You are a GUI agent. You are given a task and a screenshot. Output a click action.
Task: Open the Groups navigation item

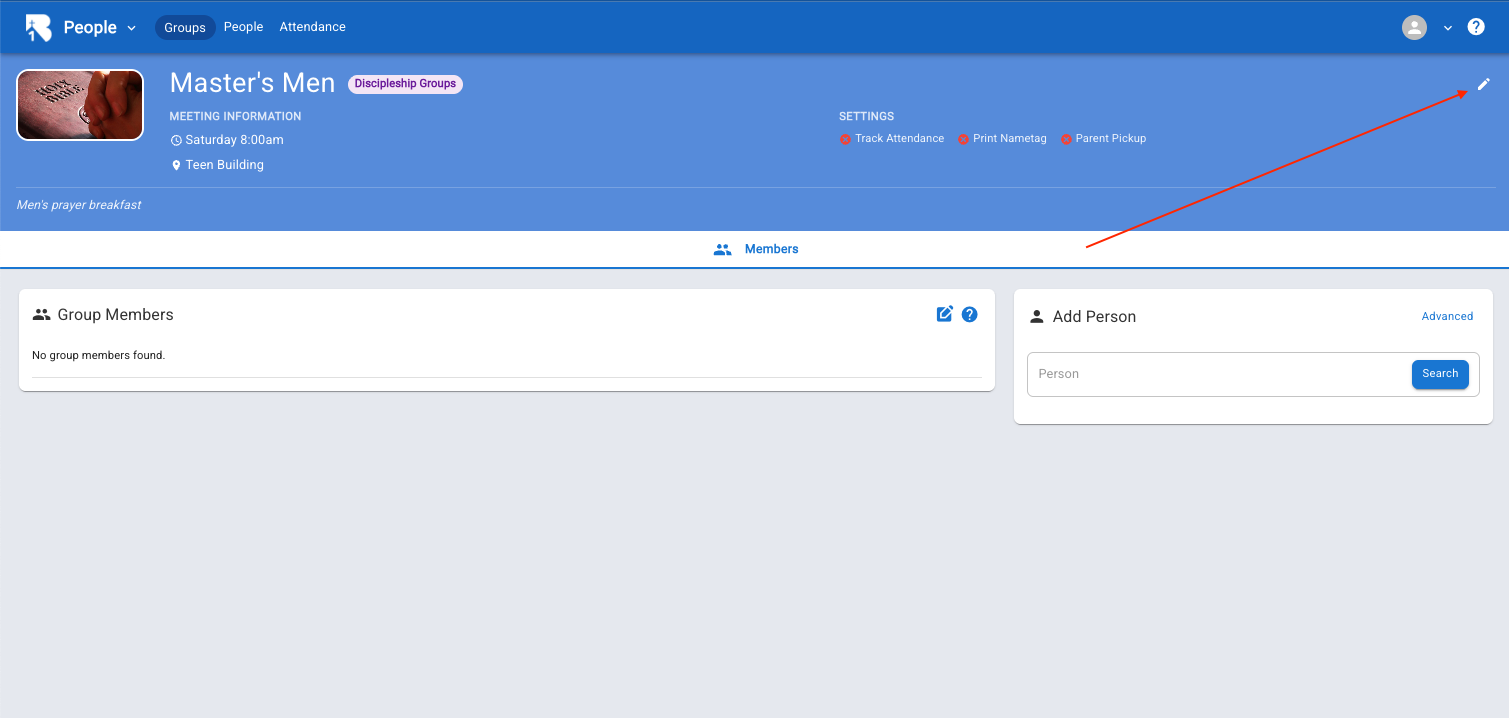click(x=185, y=27)
